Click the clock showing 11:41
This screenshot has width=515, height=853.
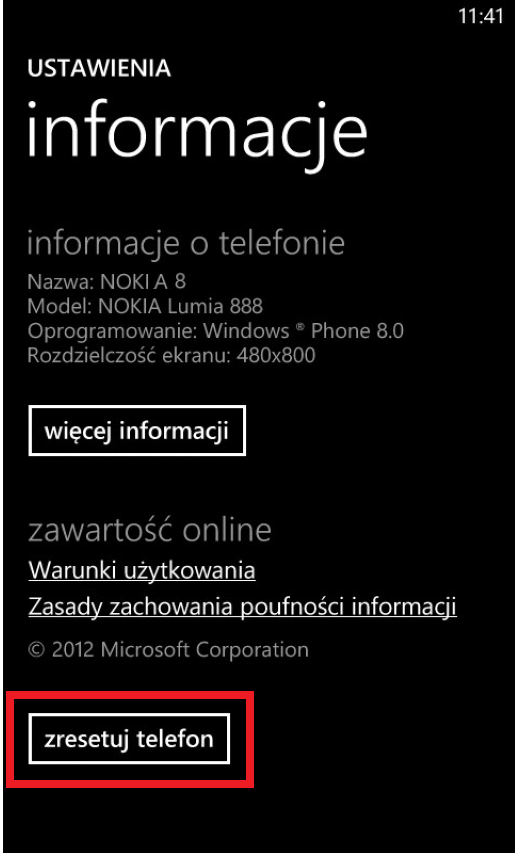pos(481,16)
